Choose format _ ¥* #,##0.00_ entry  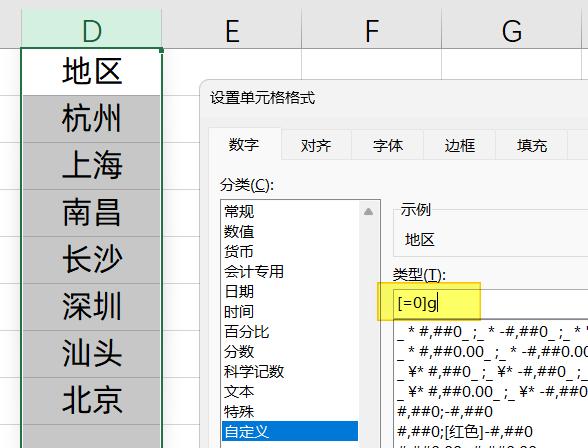(492, 392)
